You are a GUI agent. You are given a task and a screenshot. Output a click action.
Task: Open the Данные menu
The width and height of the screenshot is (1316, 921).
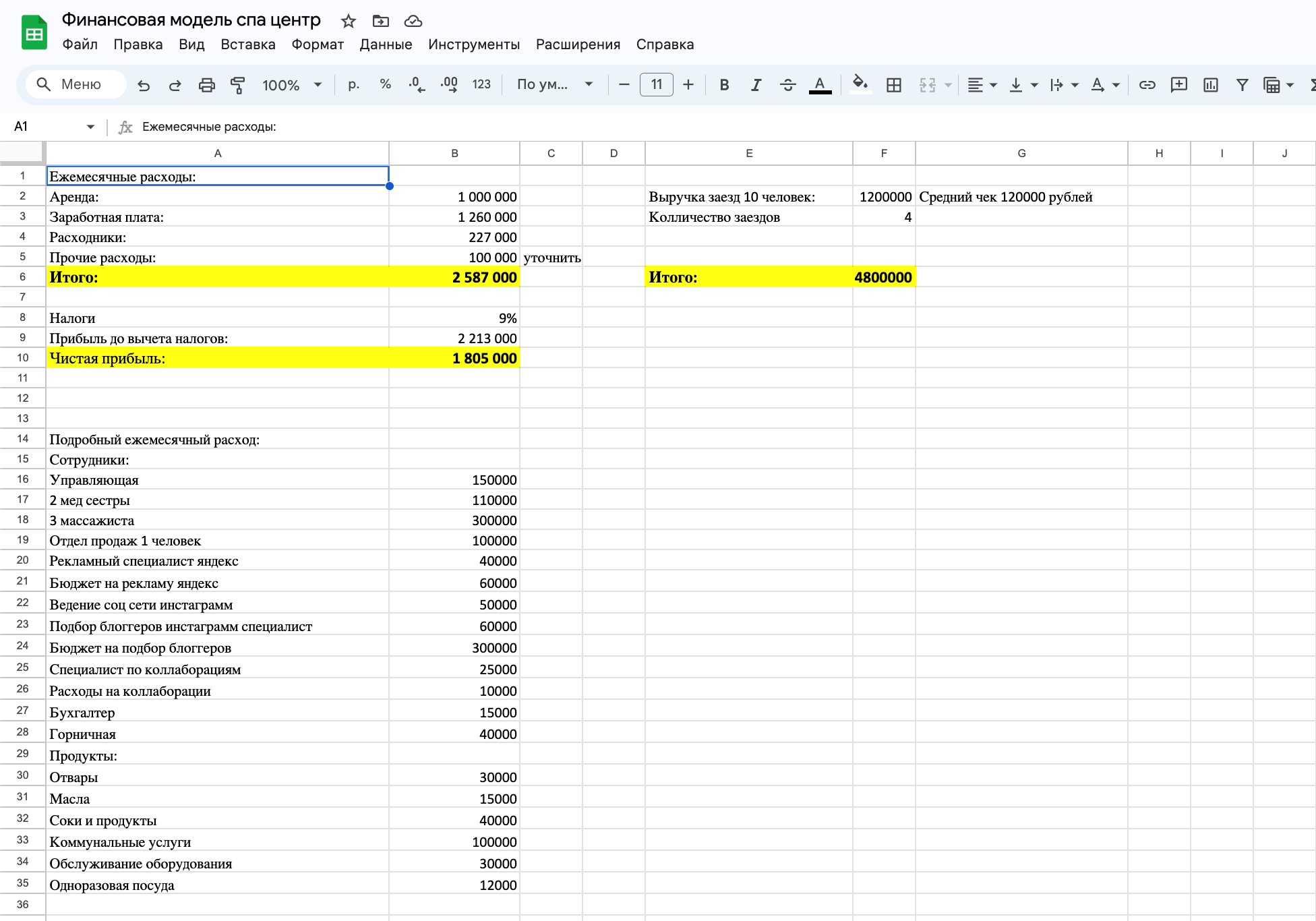click(x=386, y=44)
